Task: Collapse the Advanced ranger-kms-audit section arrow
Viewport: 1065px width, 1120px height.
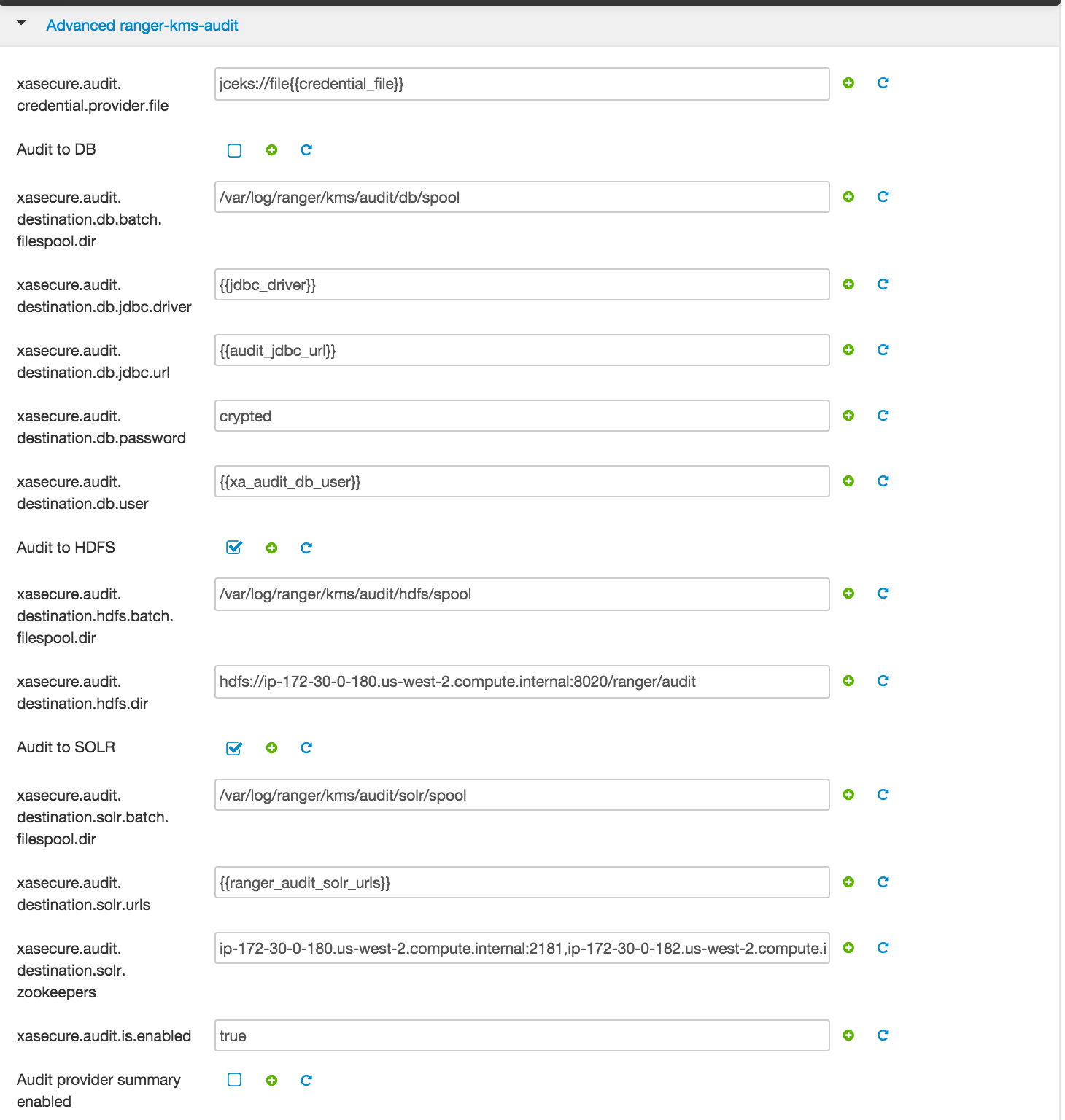Action: [x=21, y=23]
